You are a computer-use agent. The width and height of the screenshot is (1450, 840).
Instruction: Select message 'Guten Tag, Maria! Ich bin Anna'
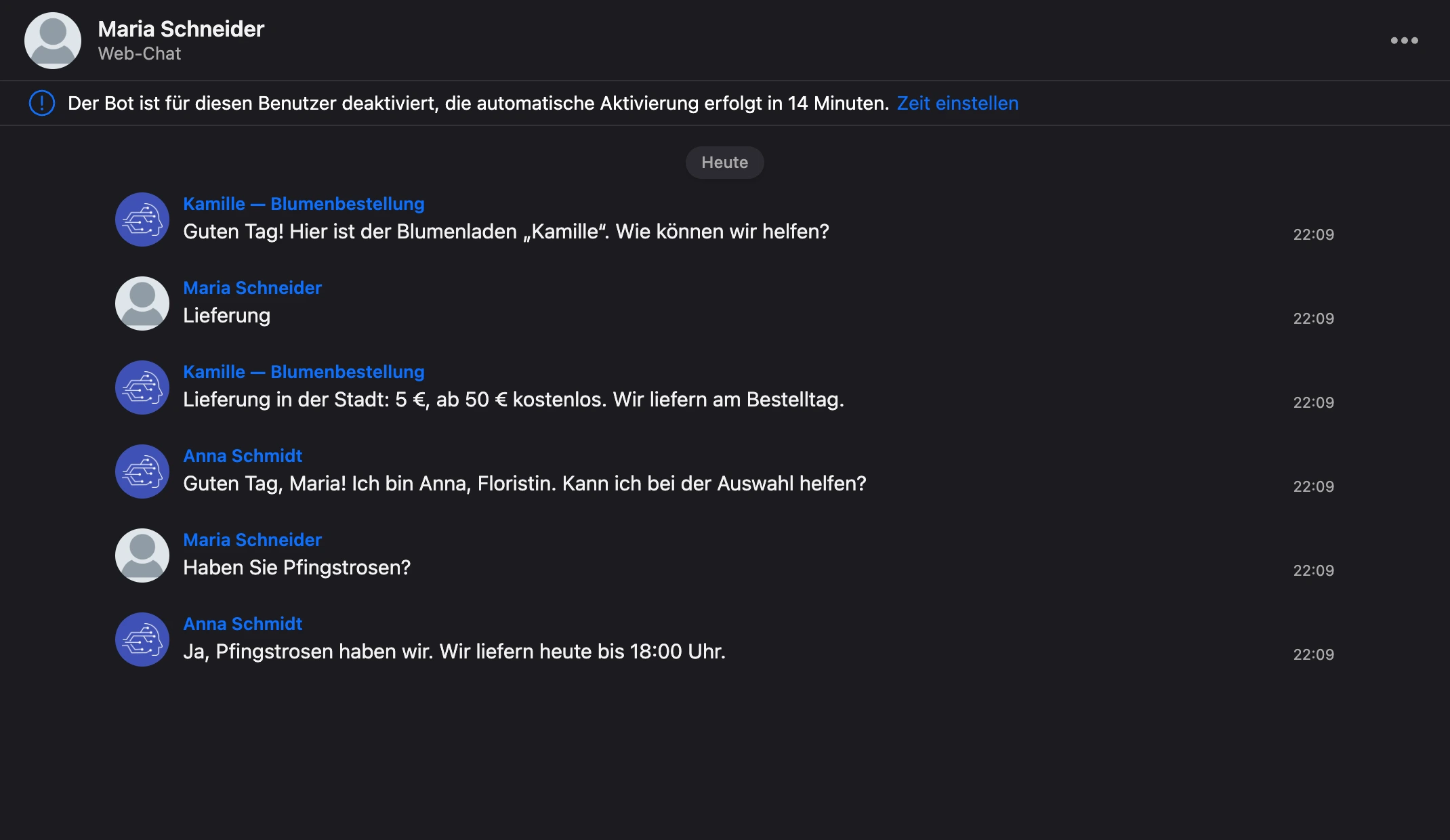point(524,484)
